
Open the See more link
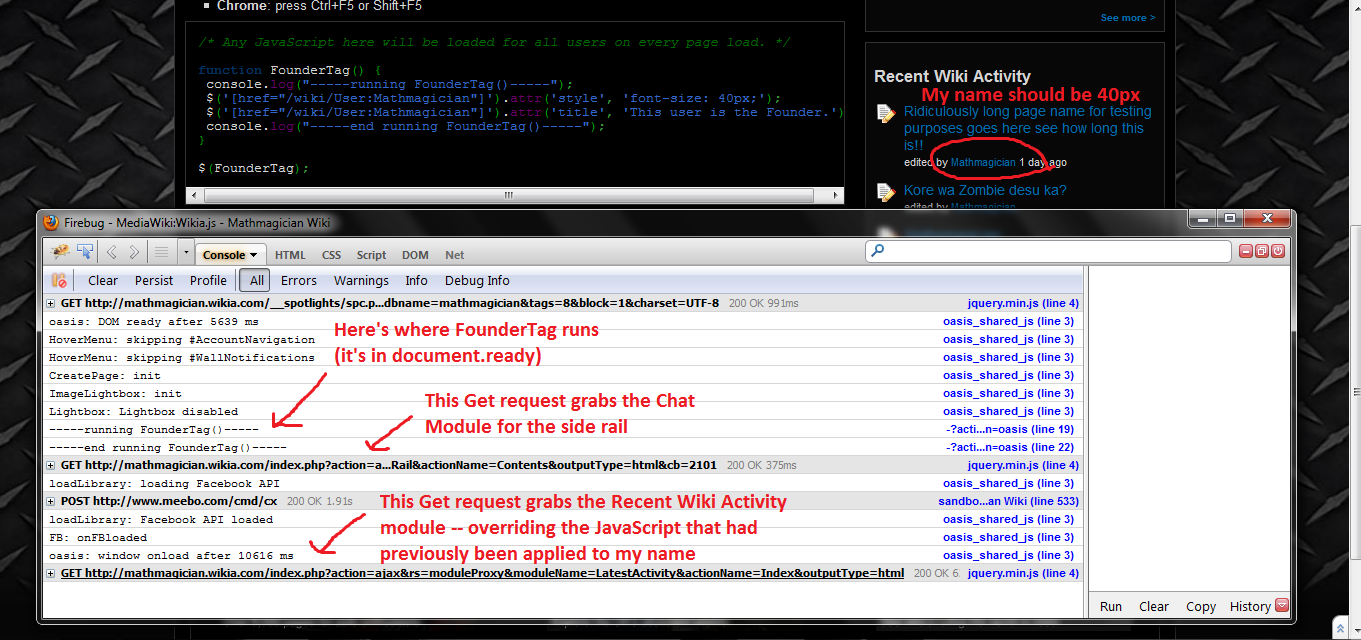pos(1128,18)
